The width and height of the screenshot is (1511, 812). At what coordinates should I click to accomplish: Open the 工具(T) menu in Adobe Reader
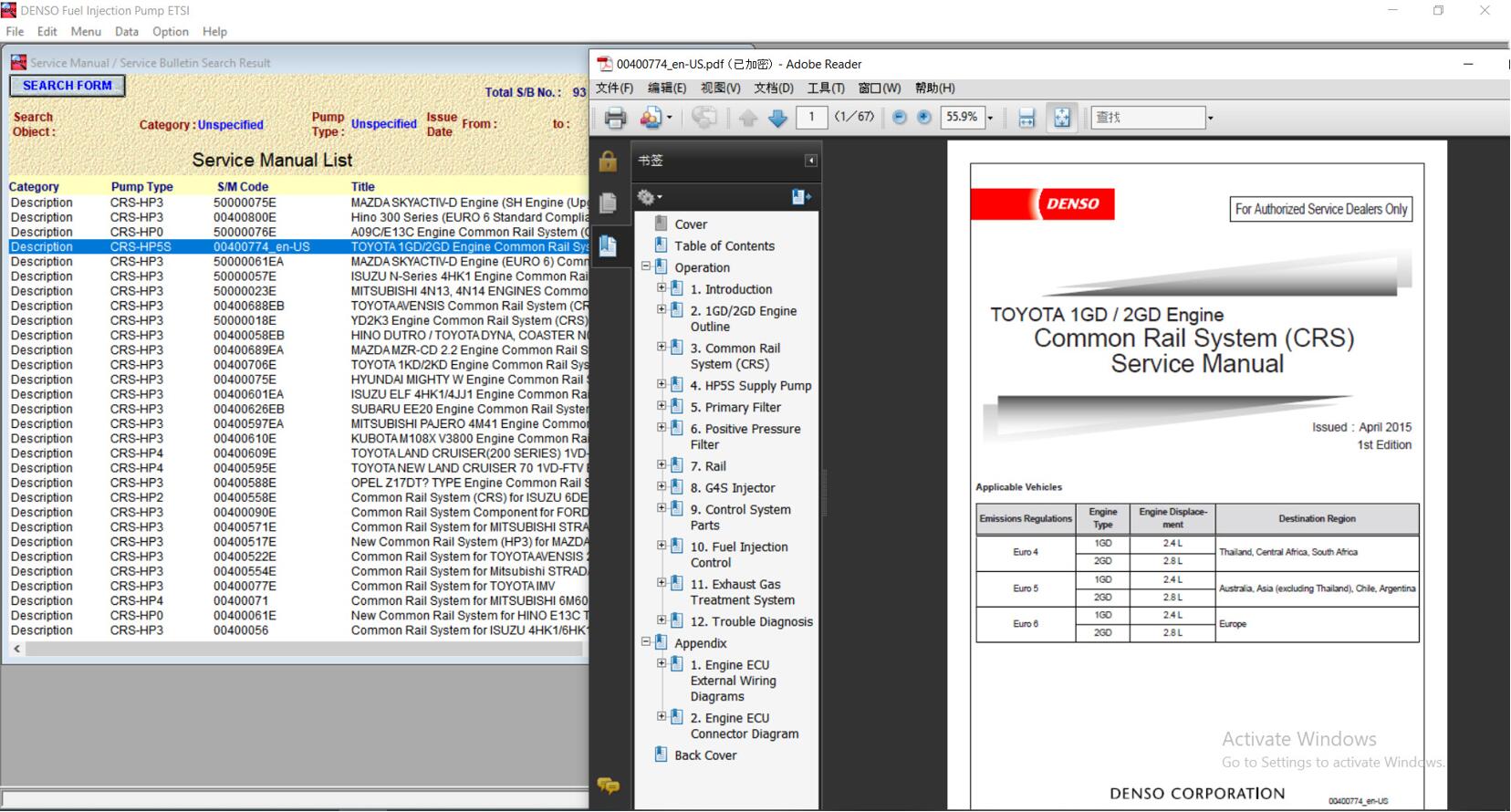[x=826, y=88]
